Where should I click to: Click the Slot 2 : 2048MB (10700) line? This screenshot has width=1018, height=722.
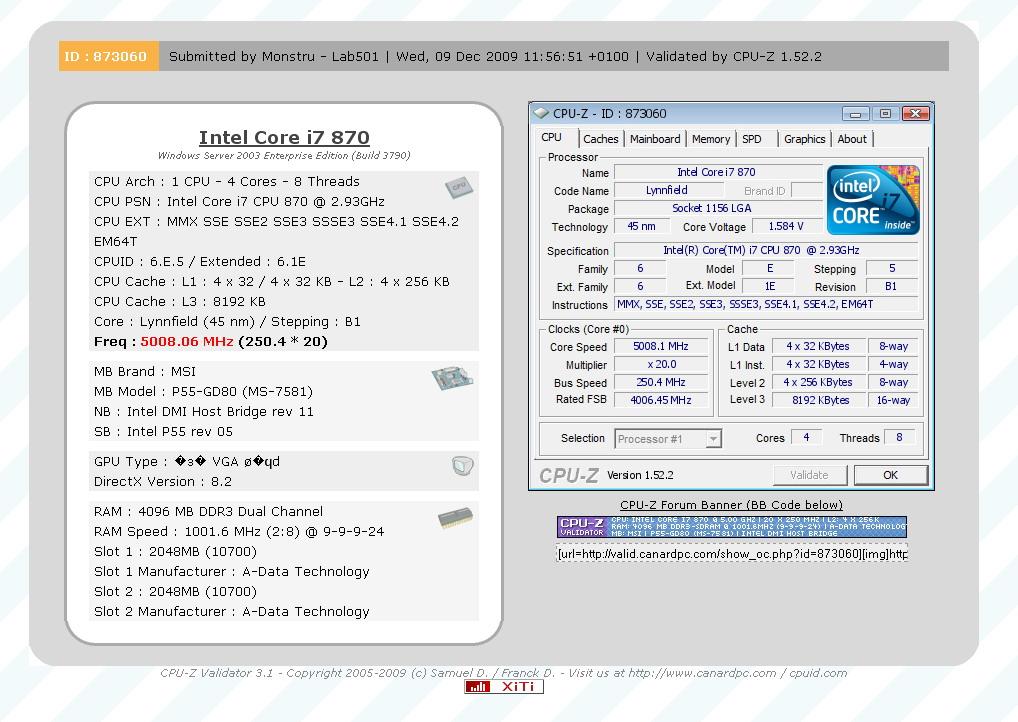[x=175, y=591]
